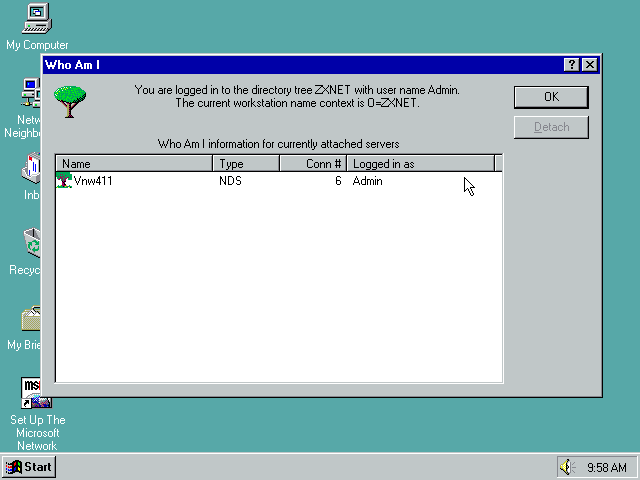Select the Inbox desktop icon
The image size is (640, 480).
pyautogui.click(x=32, y=176)
